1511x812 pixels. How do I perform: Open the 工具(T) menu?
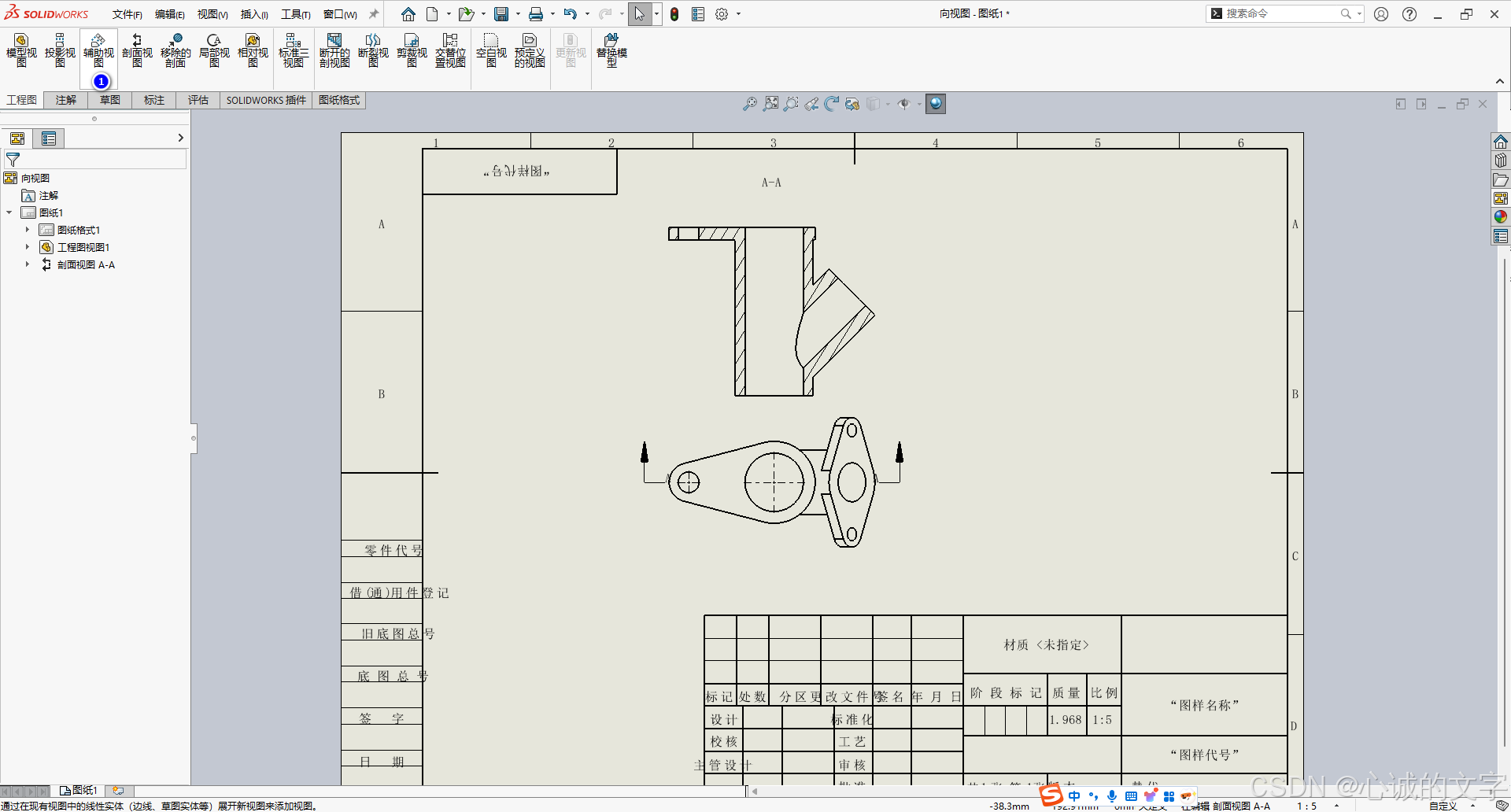(296, 14)
